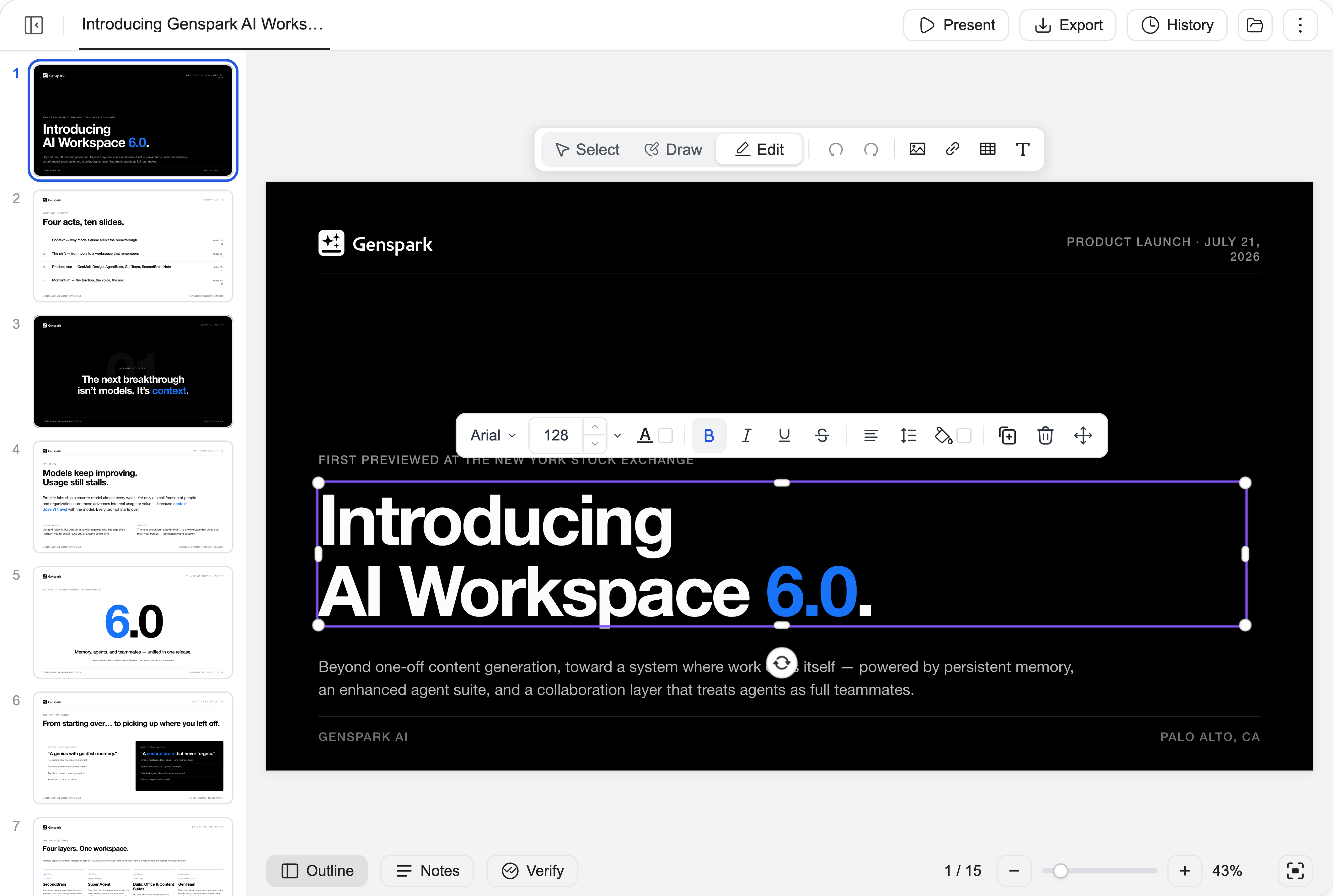Click the fill color swatch
The width and height of the screenshot is (1333, 896).
point(964,435)
